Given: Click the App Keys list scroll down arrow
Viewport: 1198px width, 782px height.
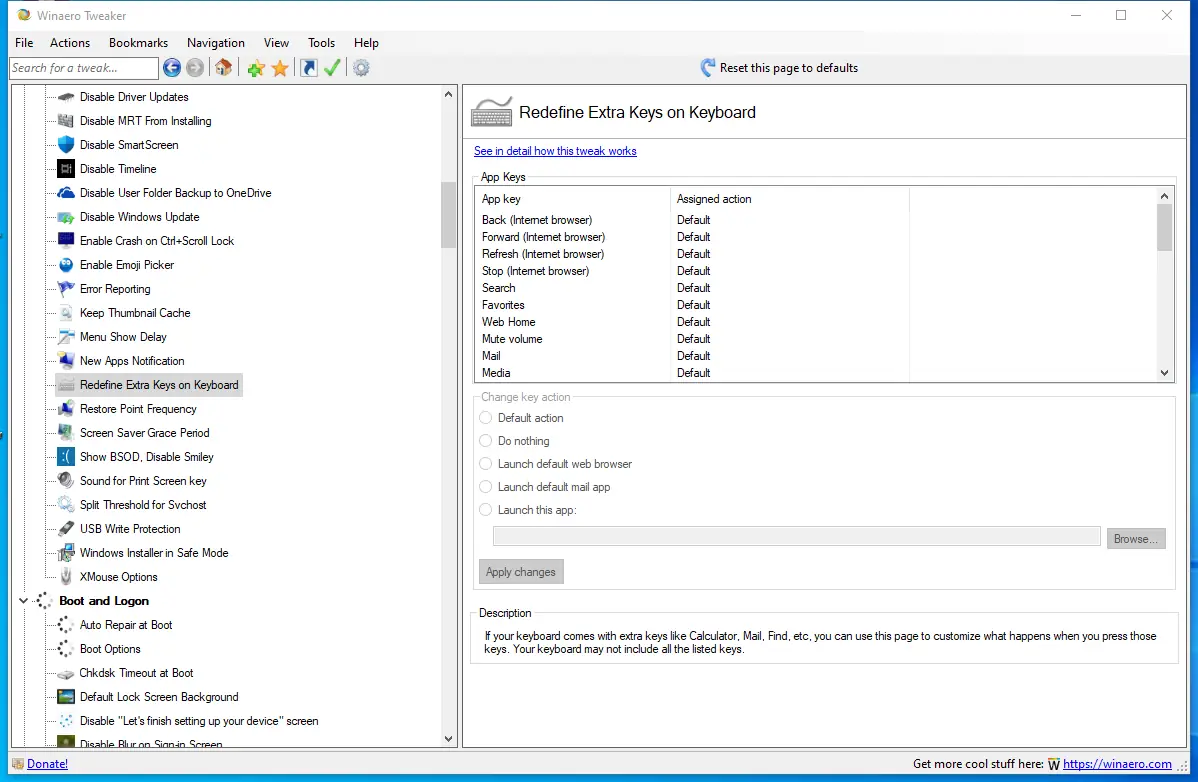Looking at the screenshot, I should (x=1164, y=373).
